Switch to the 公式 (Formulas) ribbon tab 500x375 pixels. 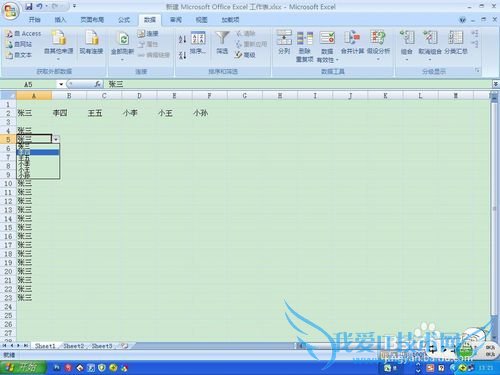point(124,20)
